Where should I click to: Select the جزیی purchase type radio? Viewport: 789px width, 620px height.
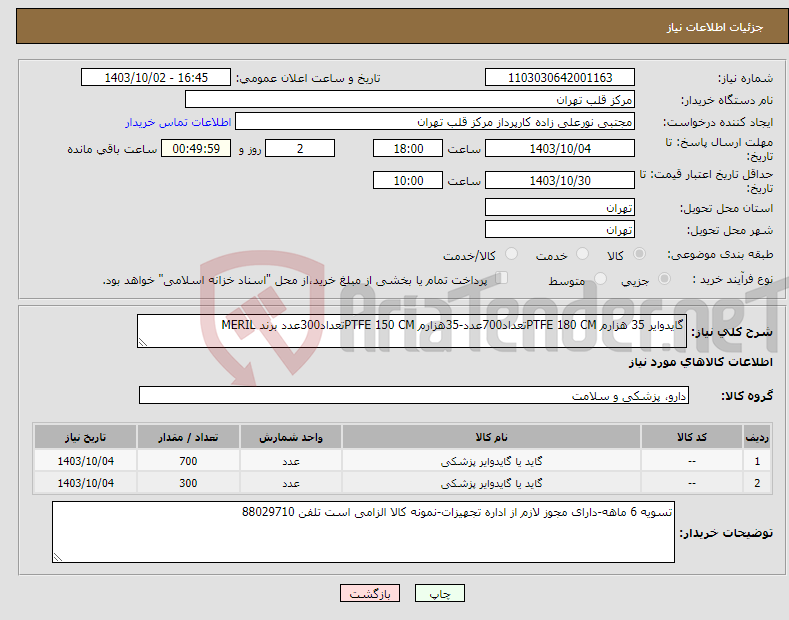pyautogui.click(x=664, y=279)
